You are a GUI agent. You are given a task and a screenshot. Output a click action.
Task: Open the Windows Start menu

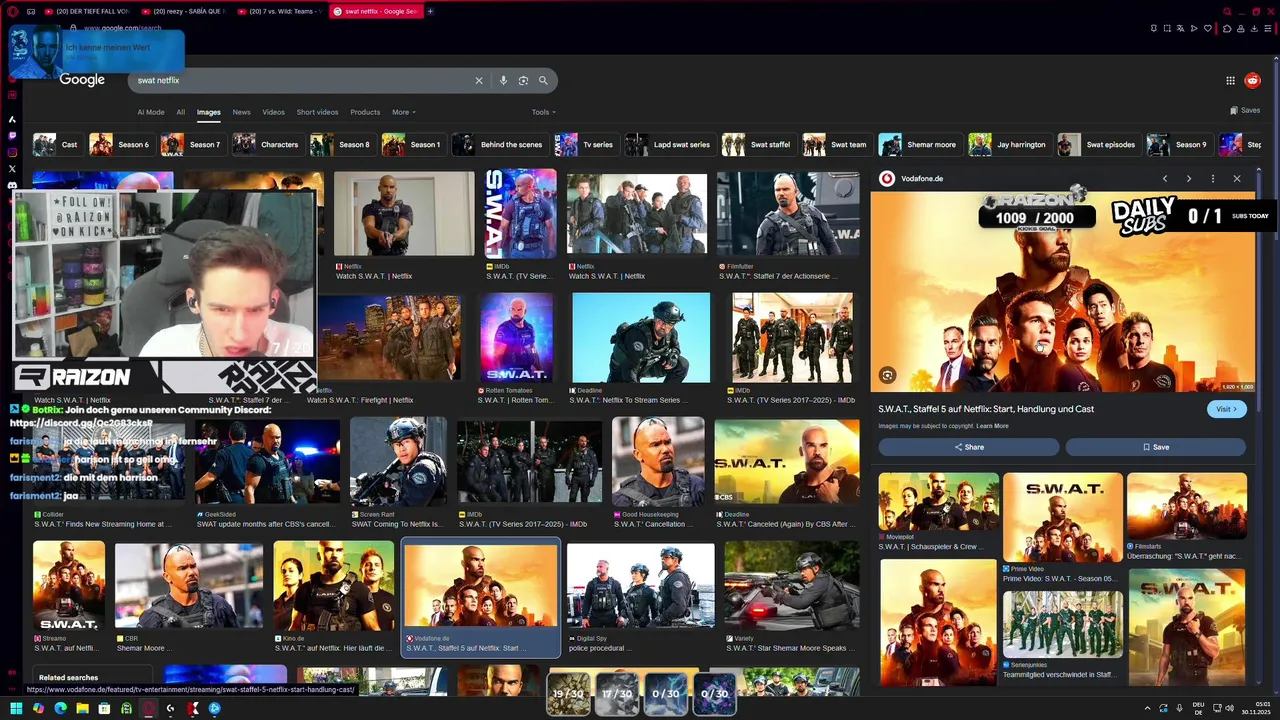(x=16, y=708)
